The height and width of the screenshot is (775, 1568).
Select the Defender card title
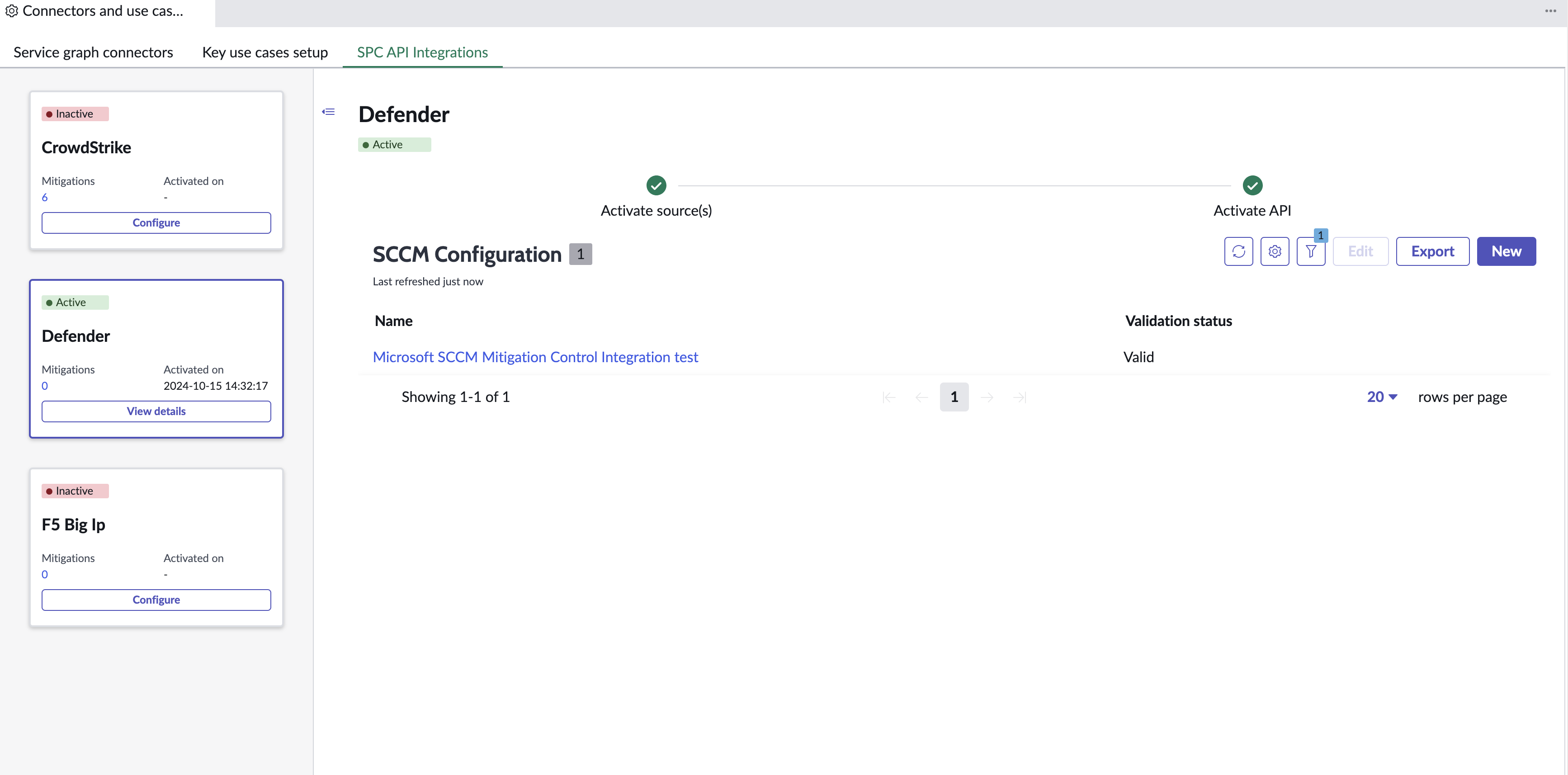tap(76, 336)
